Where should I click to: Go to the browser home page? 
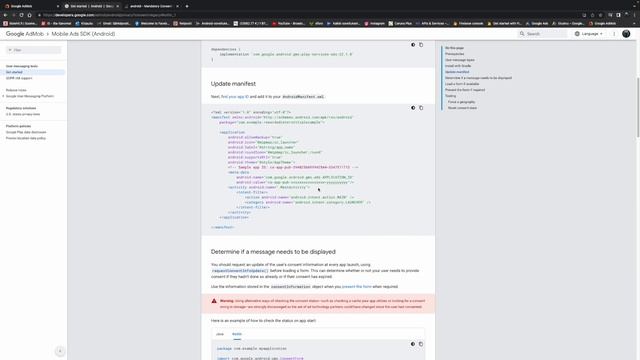29,15
